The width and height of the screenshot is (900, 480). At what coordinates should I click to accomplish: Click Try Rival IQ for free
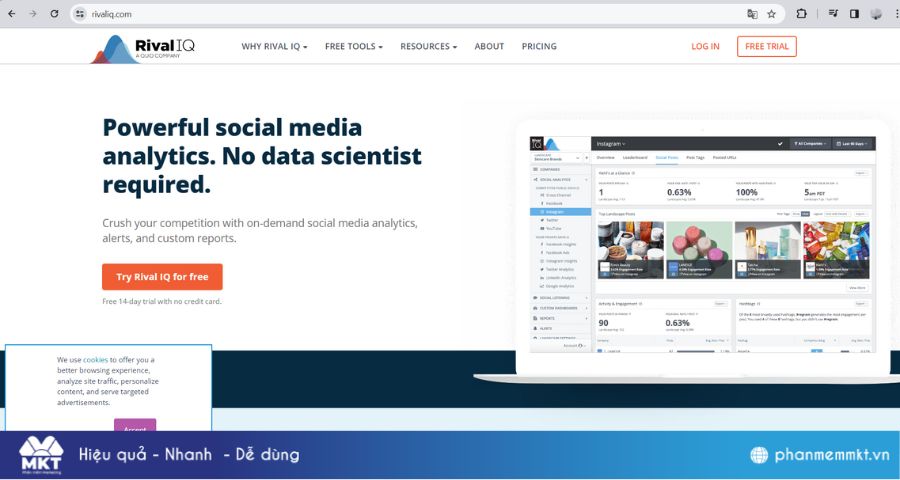[x=162, y=277]
